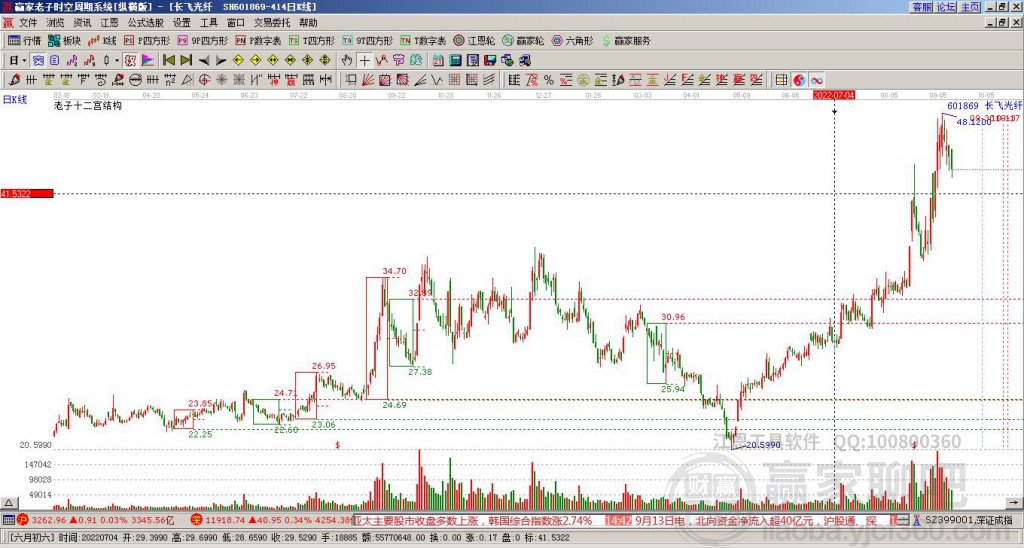This screenshot has height=548, width=1024.
Task: Open the 9T四方形 tool
Action: pyautogui.click(x=367, y=40)
